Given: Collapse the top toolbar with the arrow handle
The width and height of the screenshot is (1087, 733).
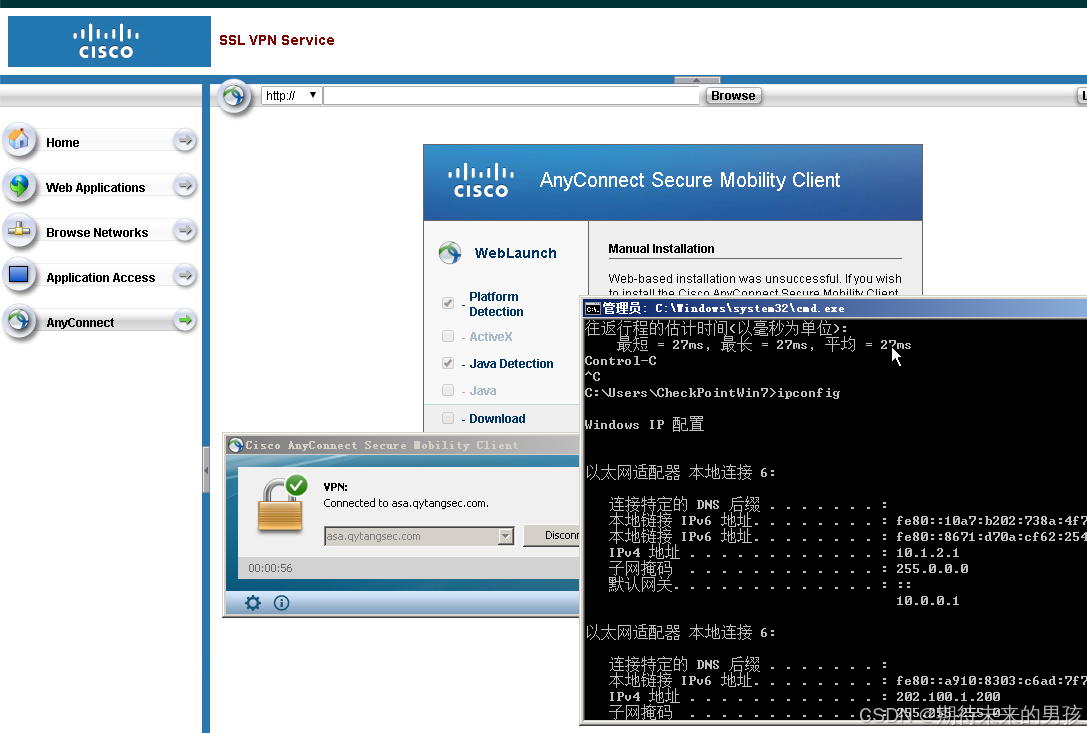Looking at the screenshot, I should [x=697, y=80].
